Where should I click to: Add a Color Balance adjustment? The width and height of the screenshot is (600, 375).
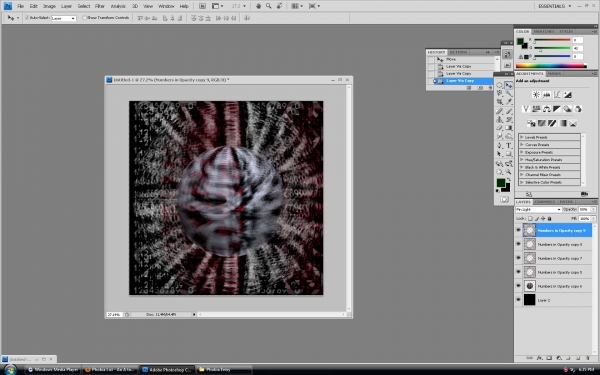(546, 109)
